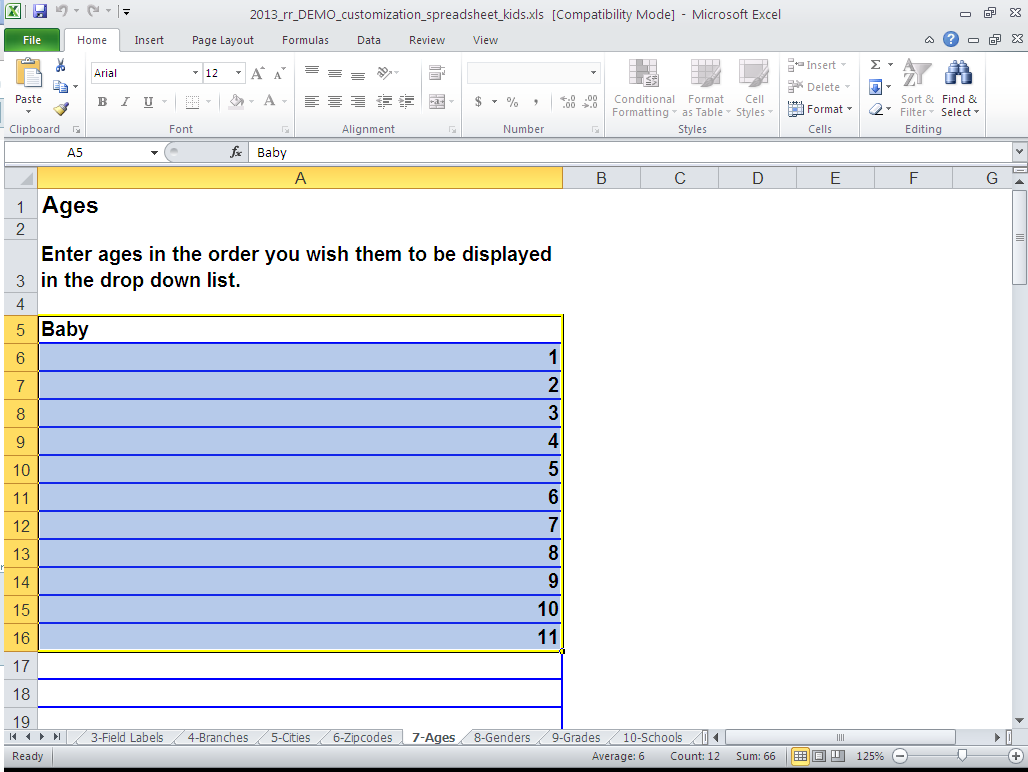The image size is (1028, 772).
Task: Click the Center text alignment icon
Action: coord(334,102)
